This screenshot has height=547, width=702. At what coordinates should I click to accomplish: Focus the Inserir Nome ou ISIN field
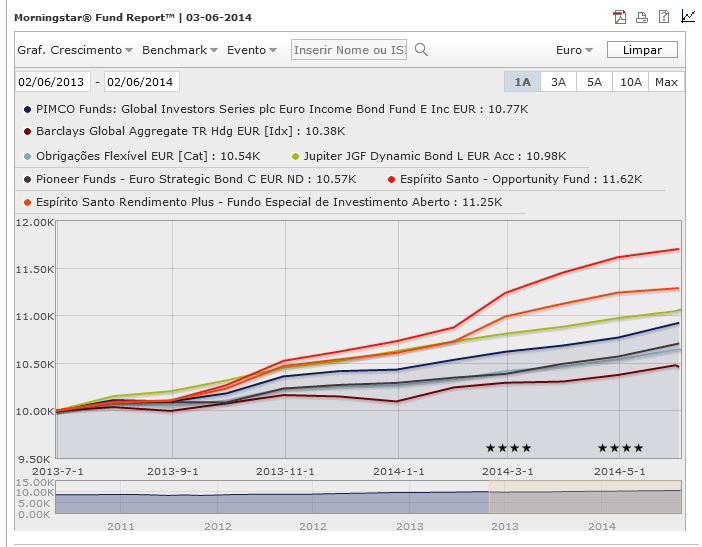(x=349, y=50)
